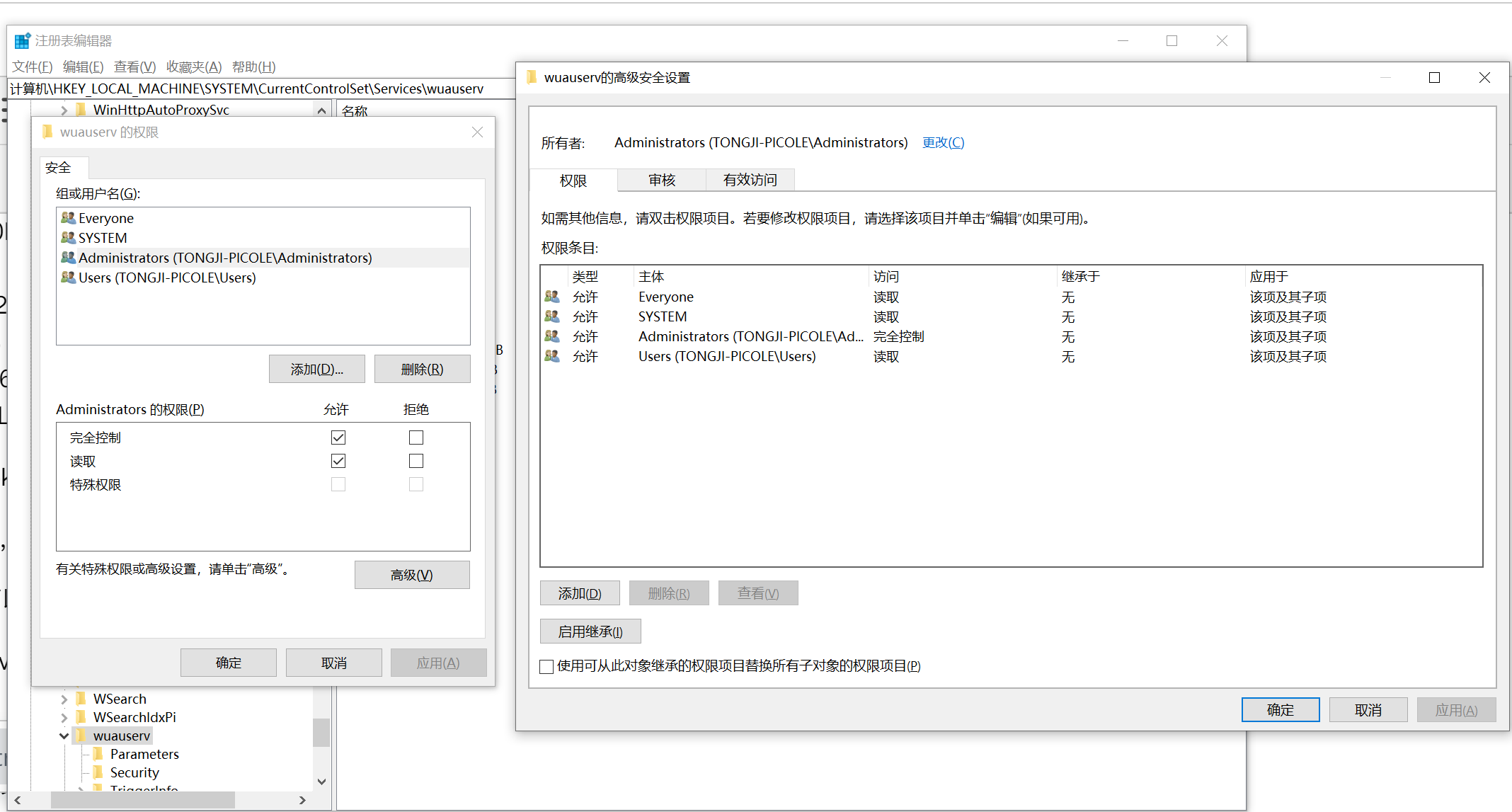Viewport: 1512px width, 812px height.
Task: Click the Registry Editor app icon in title bar
Action: point(23,41)
